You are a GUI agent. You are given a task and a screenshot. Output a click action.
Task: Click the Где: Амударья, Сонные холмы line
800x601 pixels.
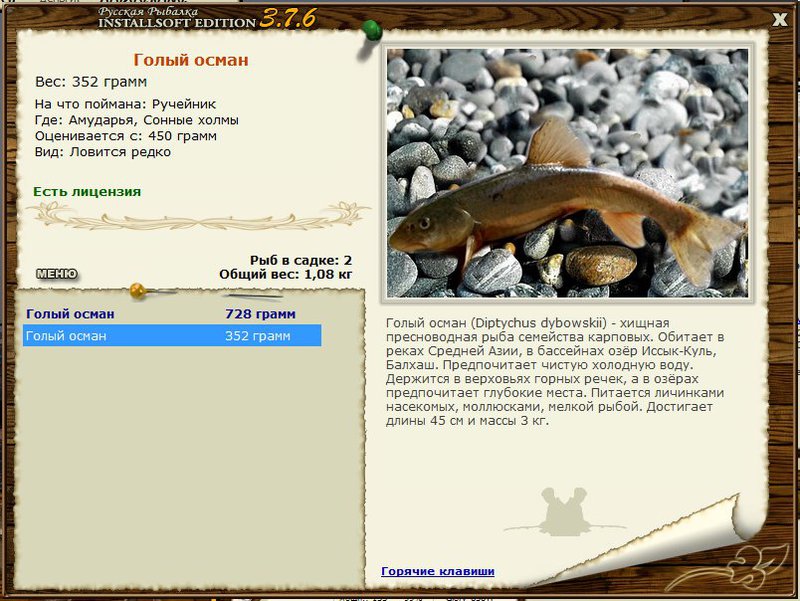coord(136,120)
